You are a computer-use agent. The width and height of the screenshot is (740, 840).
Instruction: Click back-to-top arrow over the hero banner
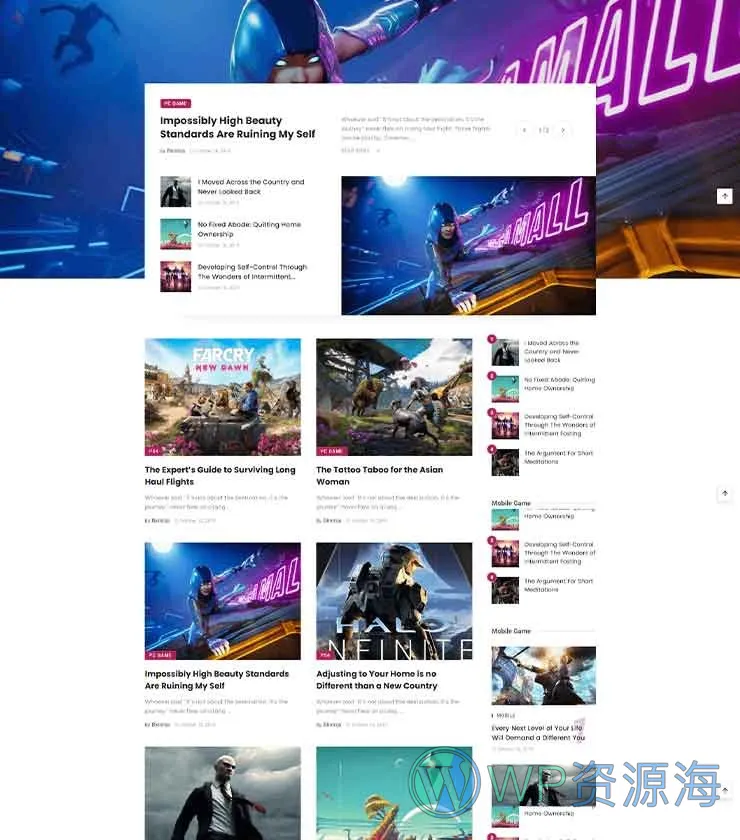coord(724,196)
